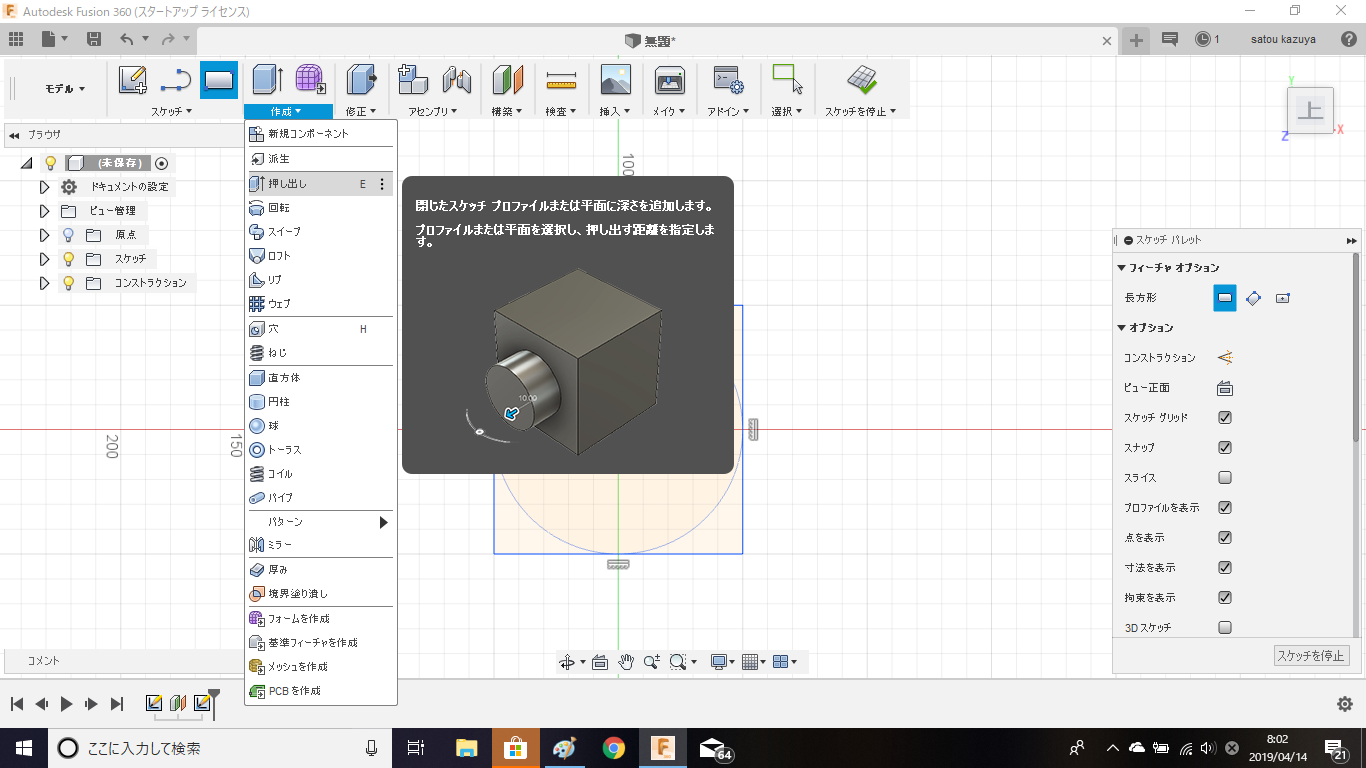Screen dimensions: 1366x768
Task: Click the Stop Sketch checkmark icon
Action: tap(861, 80)
